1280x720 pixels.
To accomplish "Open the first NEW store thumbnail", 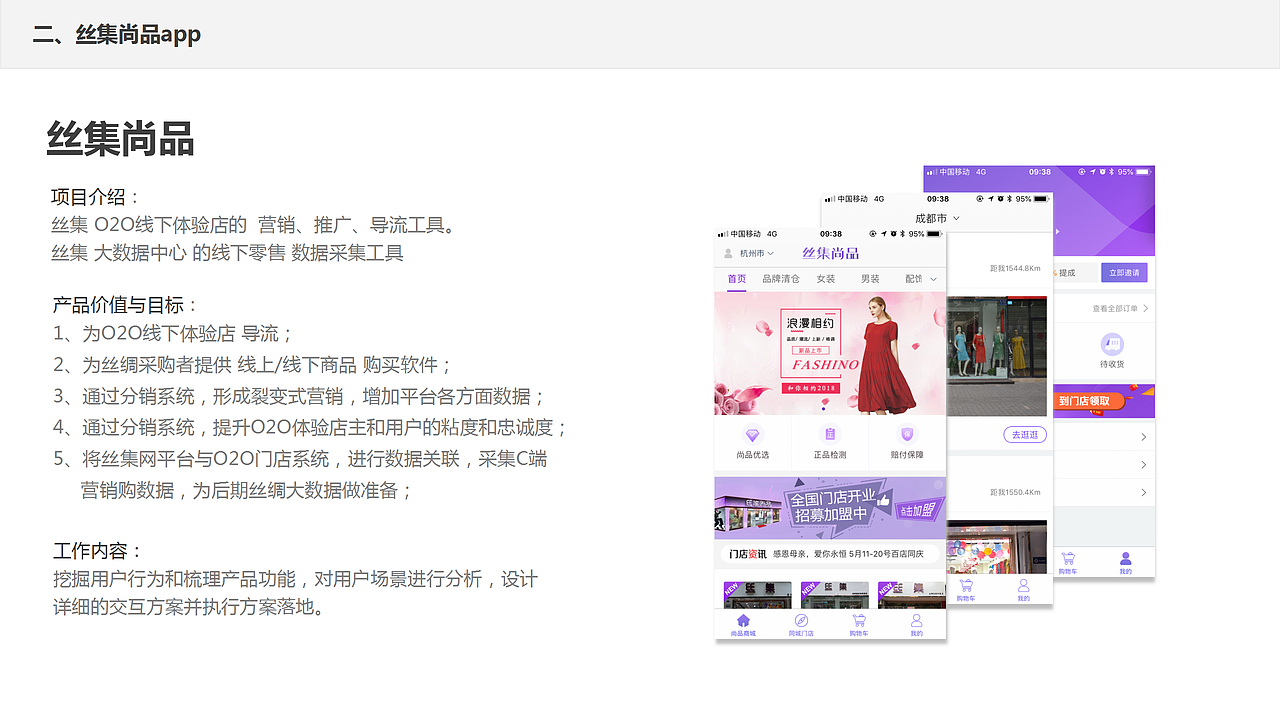I will coord(757,595).
